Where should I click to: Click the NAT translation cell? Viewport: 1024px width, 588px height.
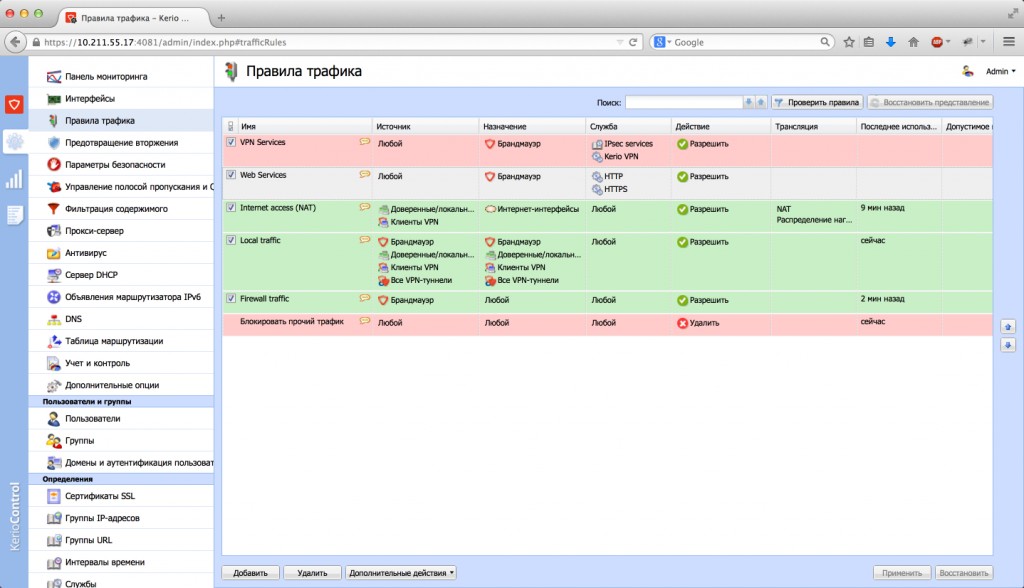813,214
